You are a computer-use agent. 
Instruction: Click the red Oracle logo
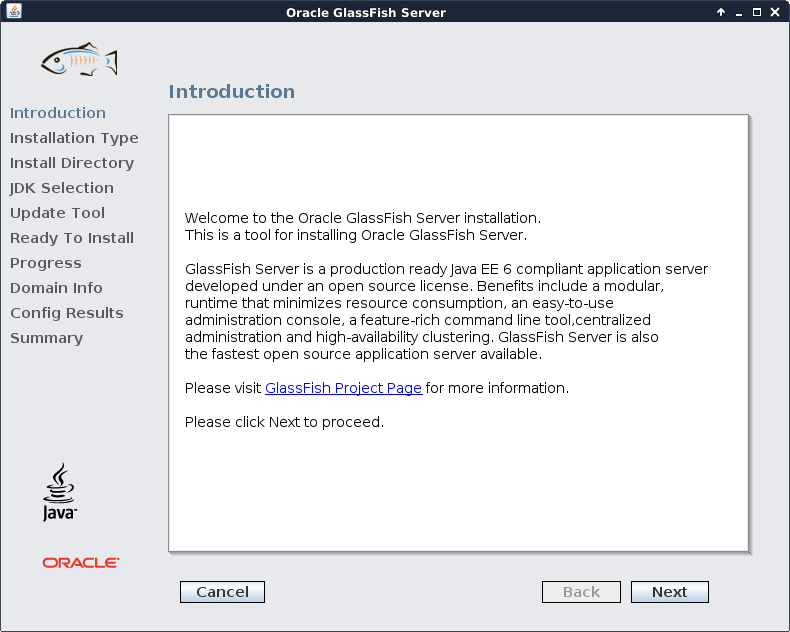coord(81,562)
